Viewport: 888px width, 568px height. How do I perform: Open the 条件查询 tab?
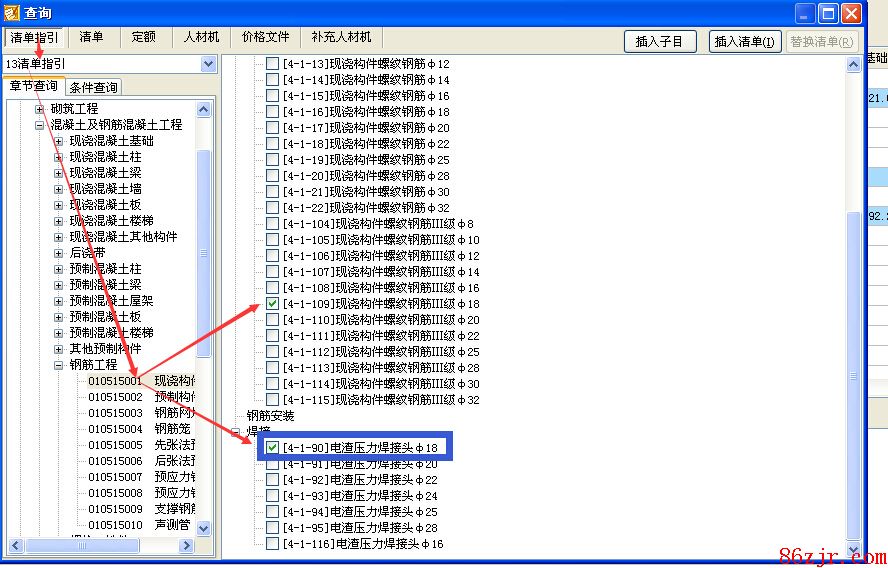tap(93, 87)
